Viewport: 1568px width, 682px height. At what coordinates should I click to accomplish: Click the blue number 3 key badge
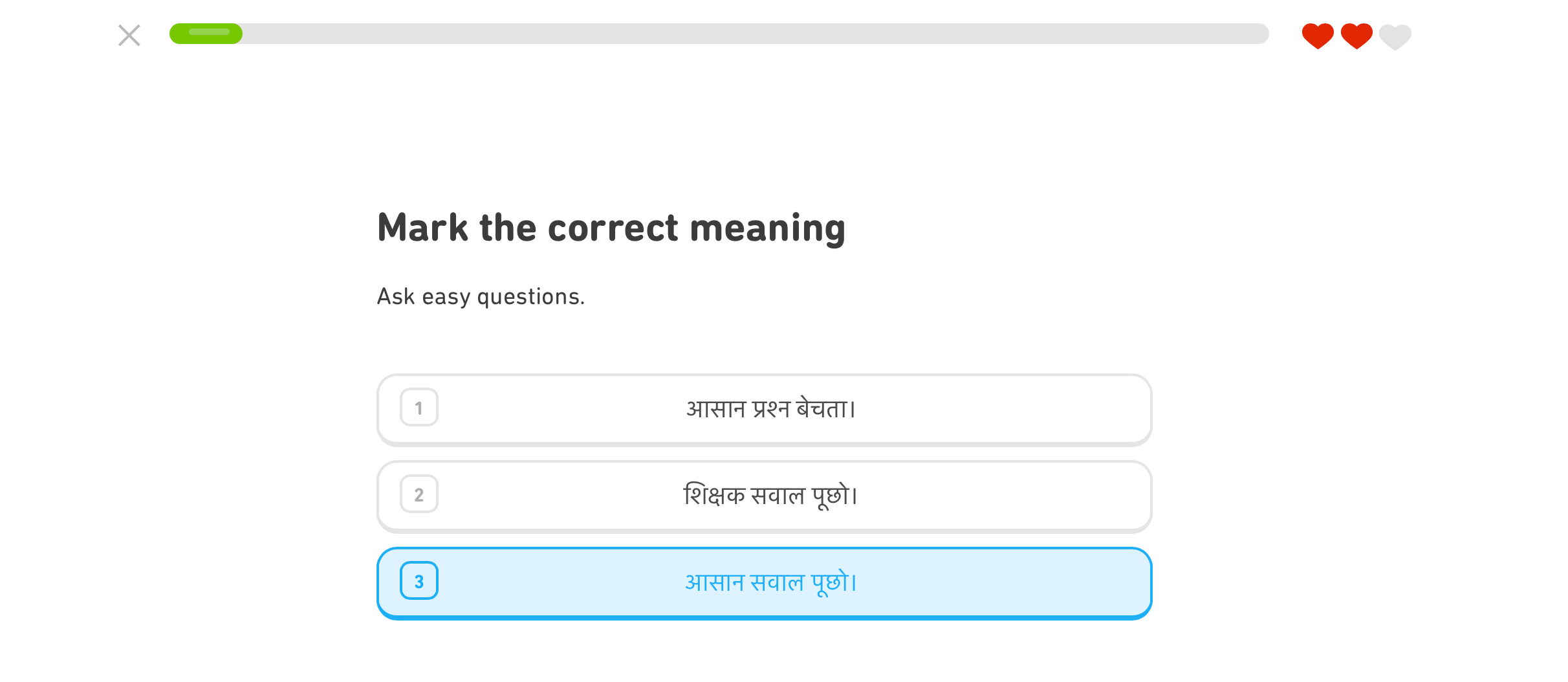[419, 580]
